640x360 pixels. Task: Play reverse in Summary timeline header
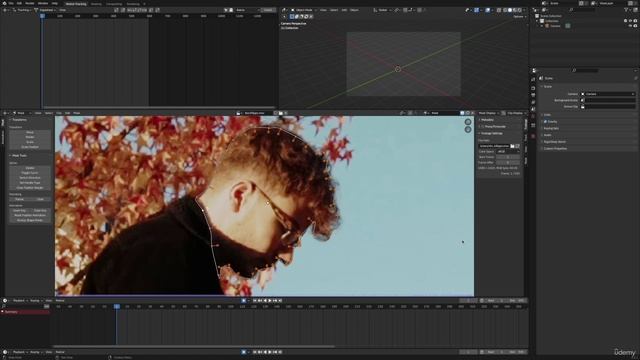click(265, 300)
